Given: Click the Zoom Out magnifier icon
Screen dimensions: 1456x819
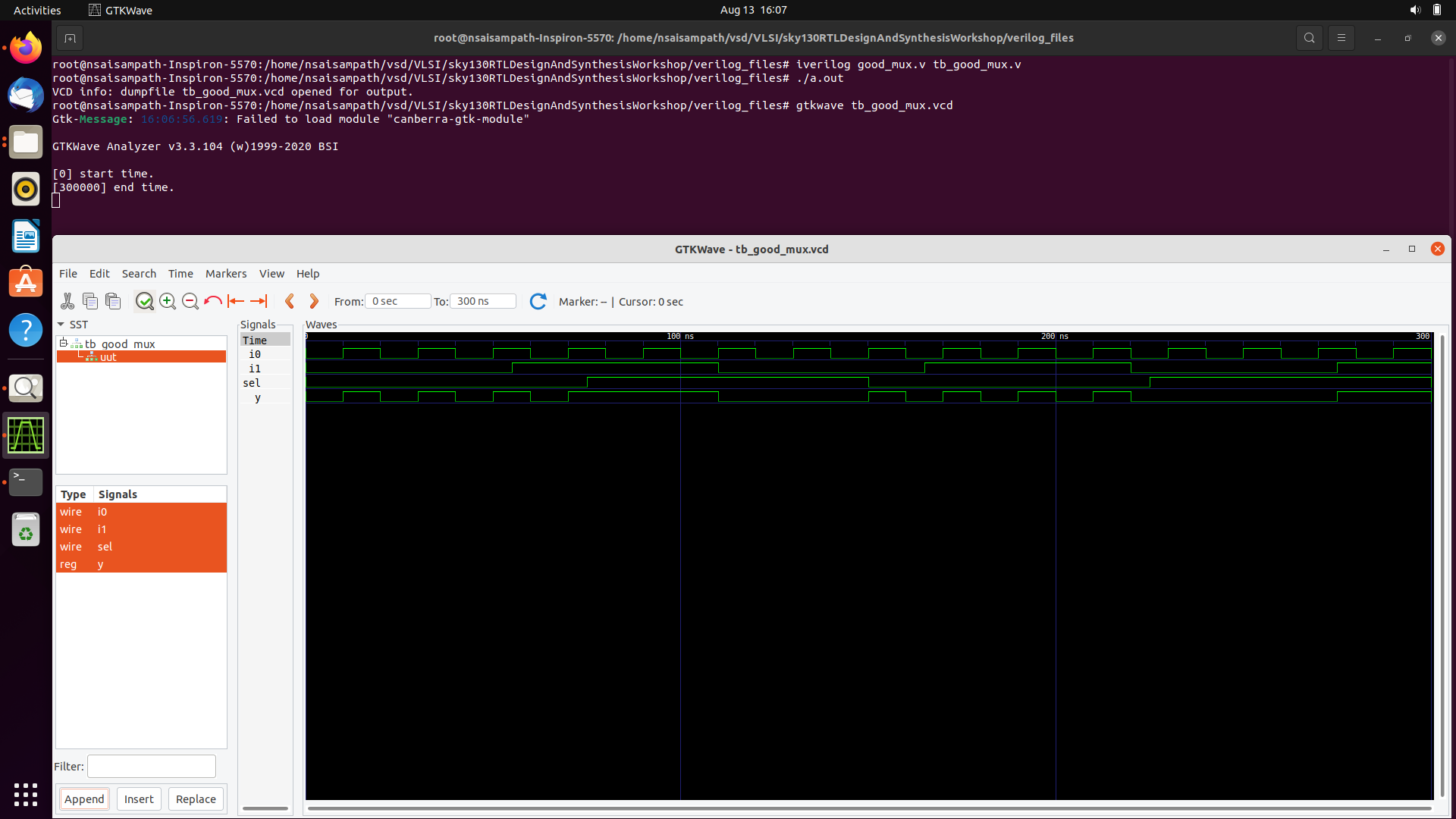Looking at the screenshot, I should 190,301.
